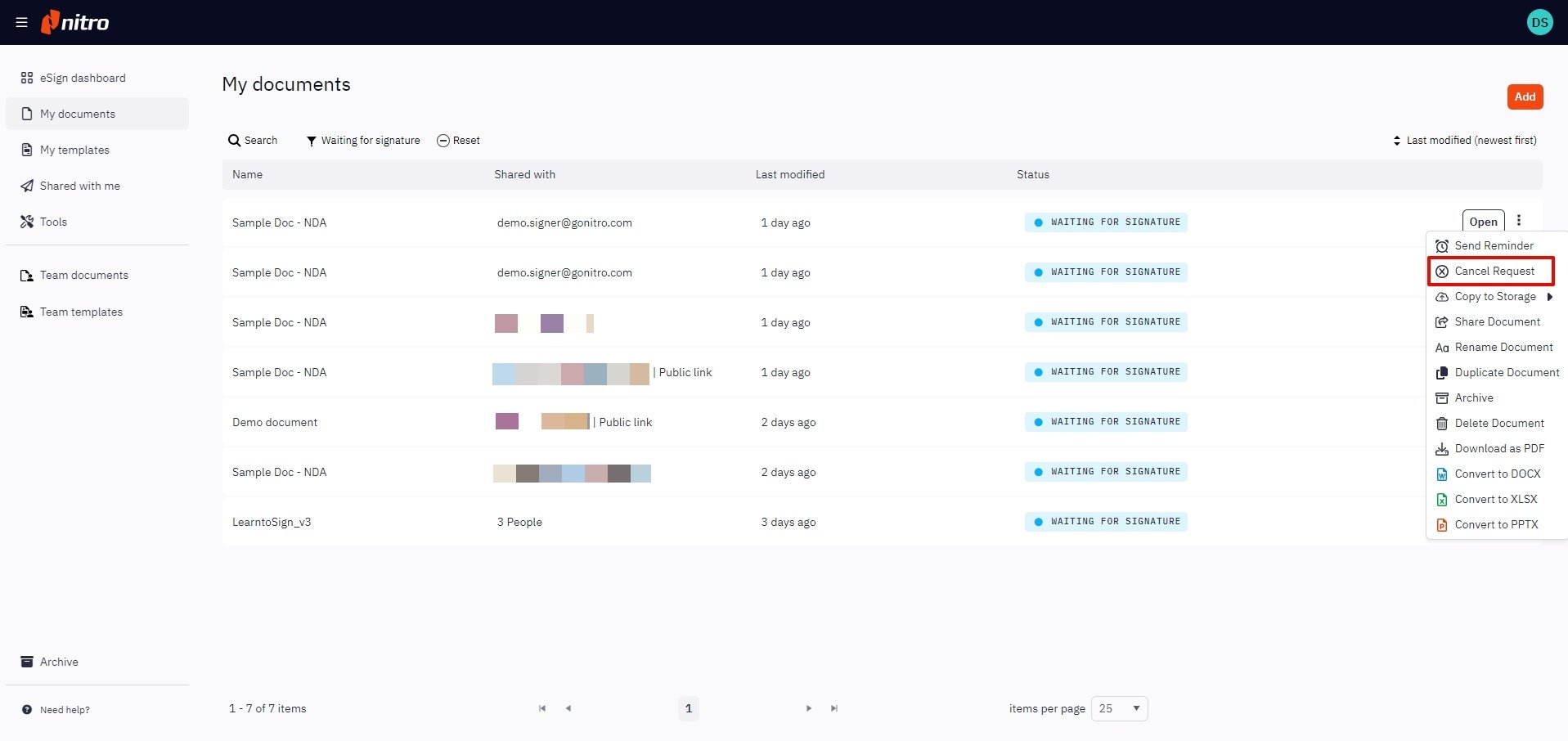Open the items per page dropdown
1568x741 pixels.
(x=1119, y=708)
